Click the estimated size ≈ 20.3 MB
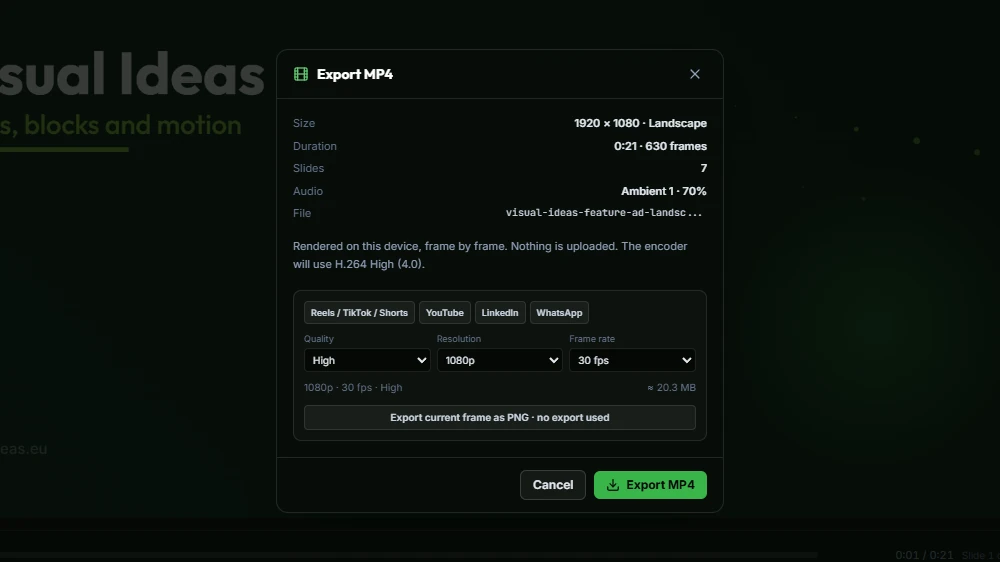Viewport: 1000px width, 562px height. (672, 387)
